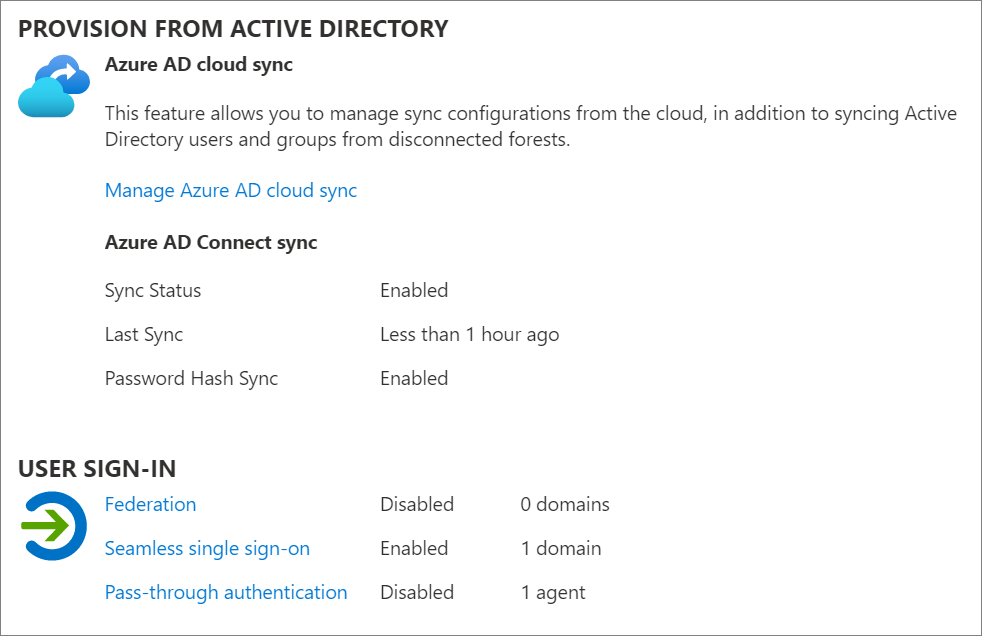Click the Disabled status beside Pass-through authentication
The width and height of the screenshot is (982, 636).
417,592
